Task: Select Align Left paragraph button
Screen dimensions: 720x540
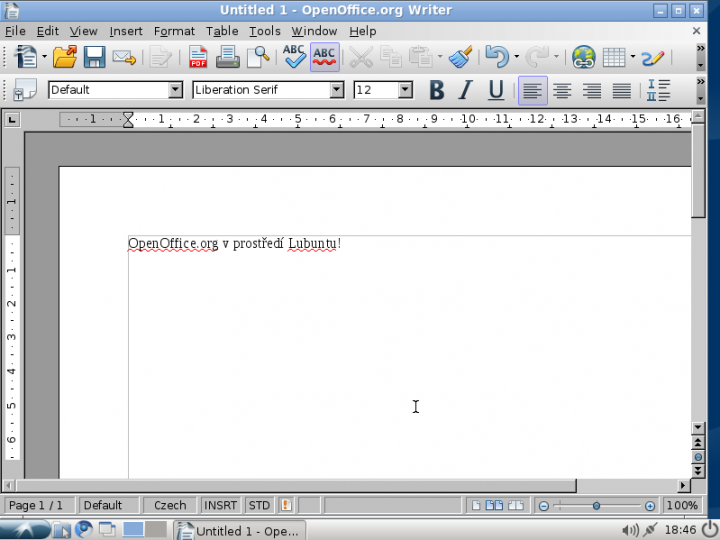Action: [x=533, y=90]
